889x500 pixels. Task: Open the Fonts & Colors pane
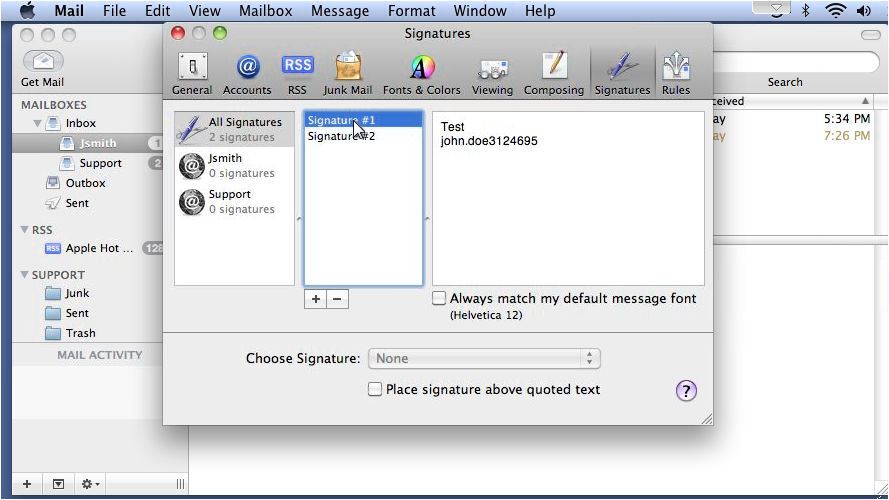[x=422, y=74]
